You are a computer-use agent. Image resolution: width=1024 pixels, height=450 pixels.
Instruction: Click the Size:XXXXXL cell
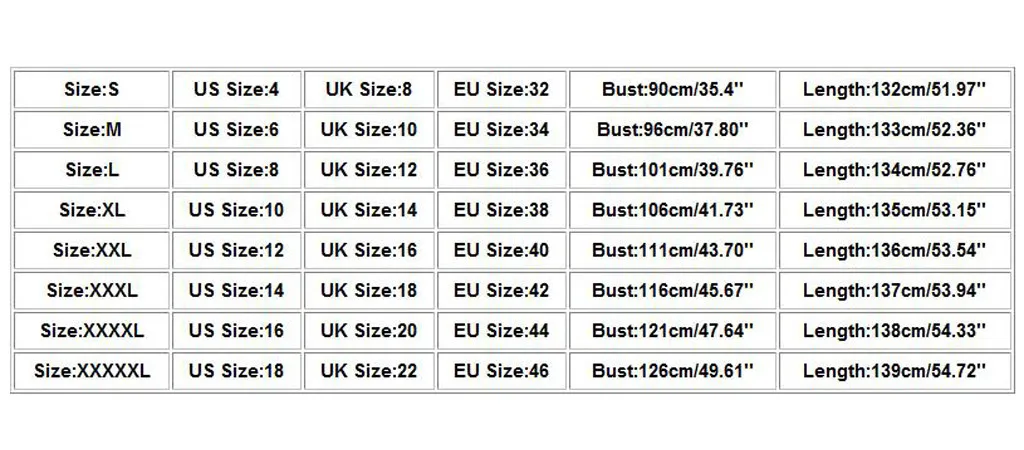pos(92,371)
